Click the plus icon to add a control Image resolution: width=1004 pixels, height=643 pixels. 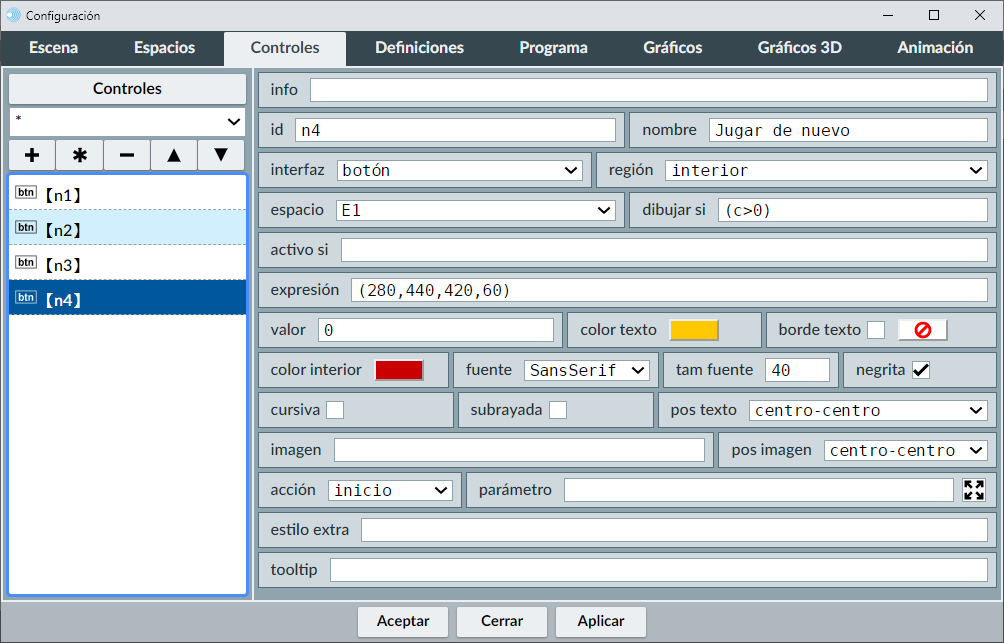[32, 155]
